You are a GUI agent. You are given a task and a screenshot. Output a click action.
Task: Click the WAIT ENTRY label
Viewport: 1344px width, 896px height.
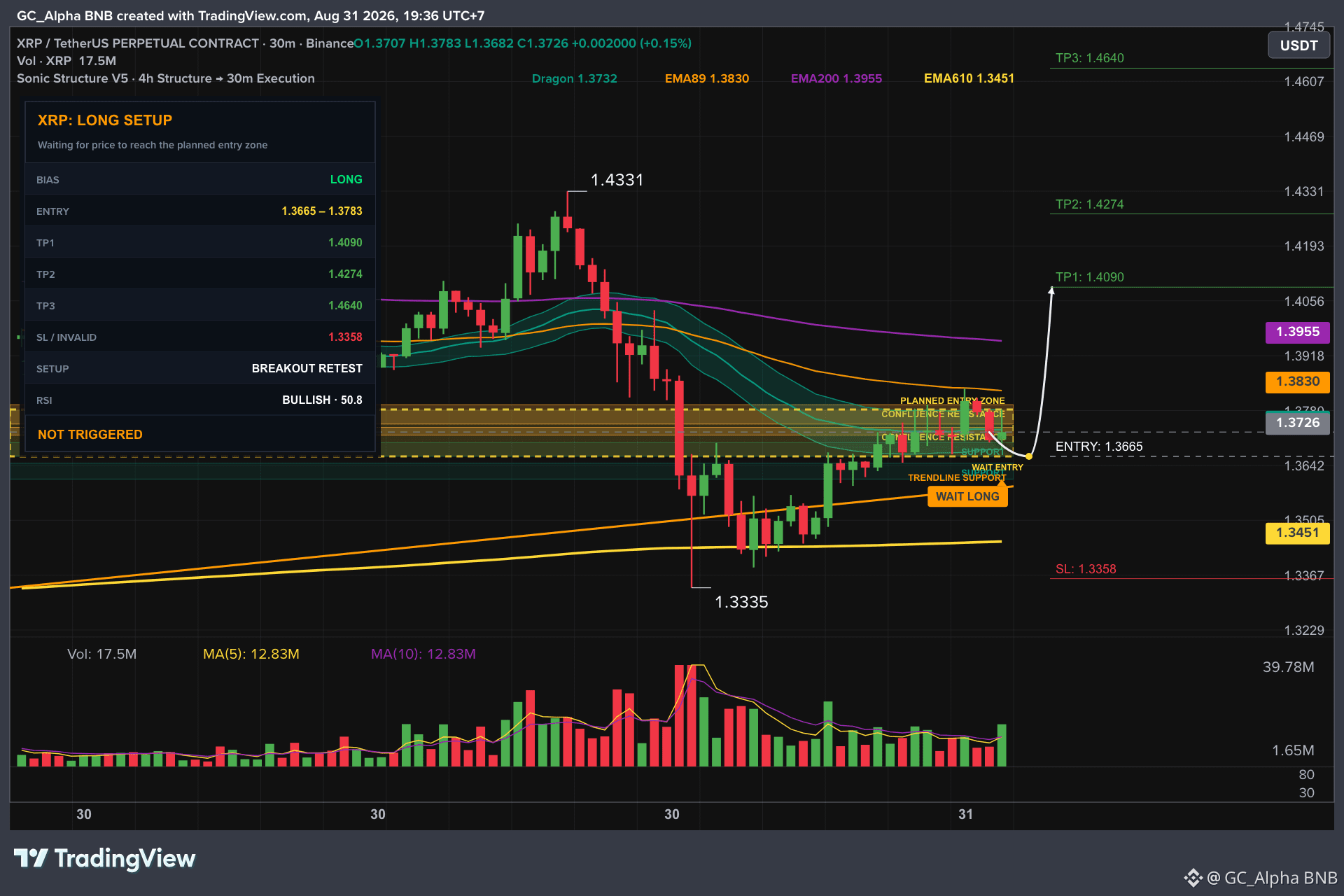[997, 468]
